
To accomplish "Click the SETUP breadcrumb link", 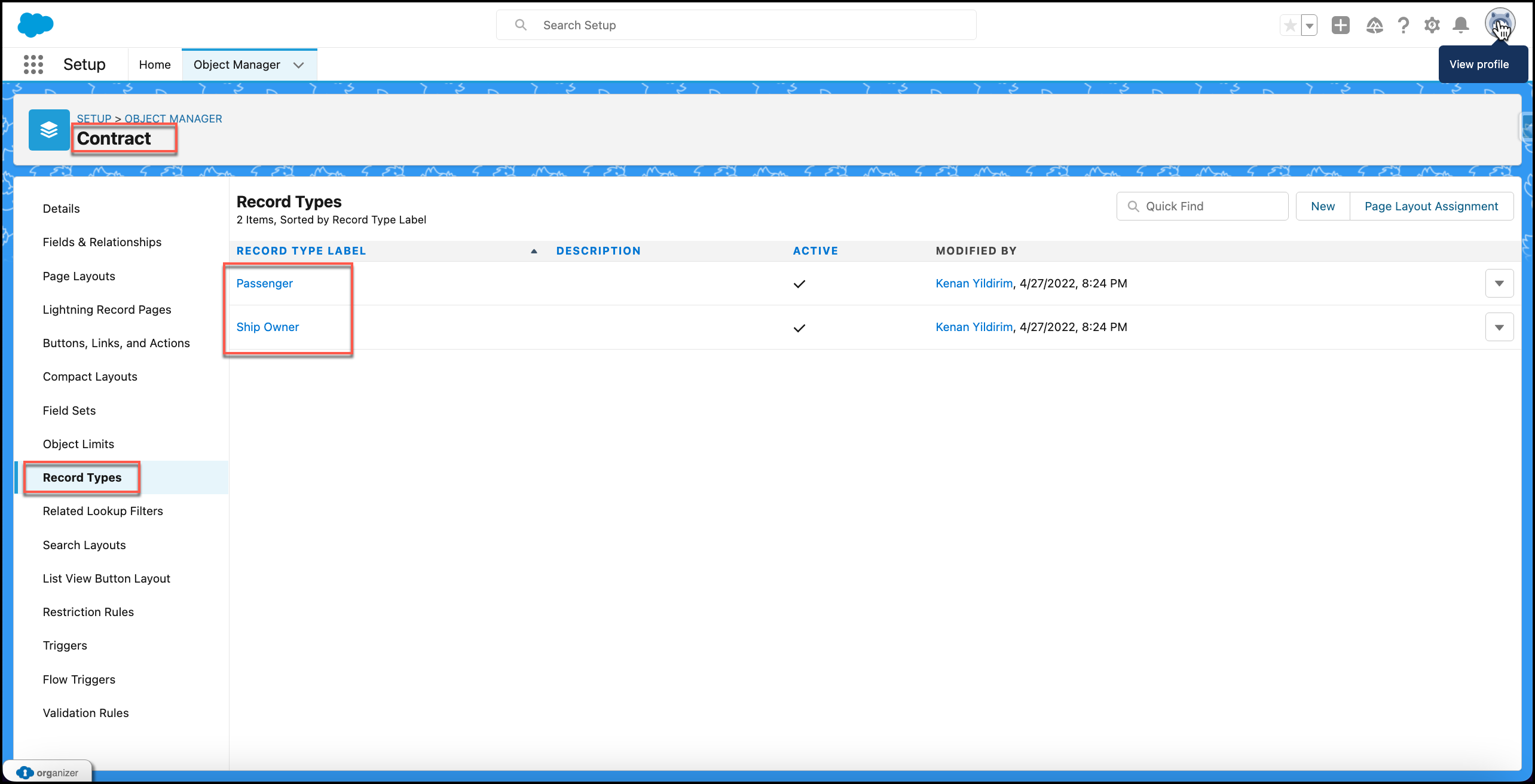I will [x=94, y=118].
